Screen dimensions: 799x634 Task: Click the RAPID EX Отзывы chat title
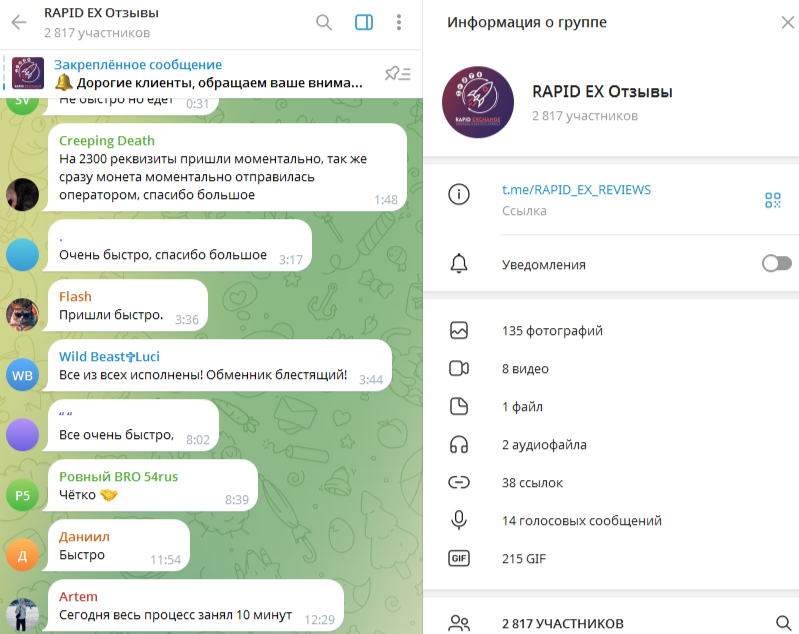pos(101,13)
